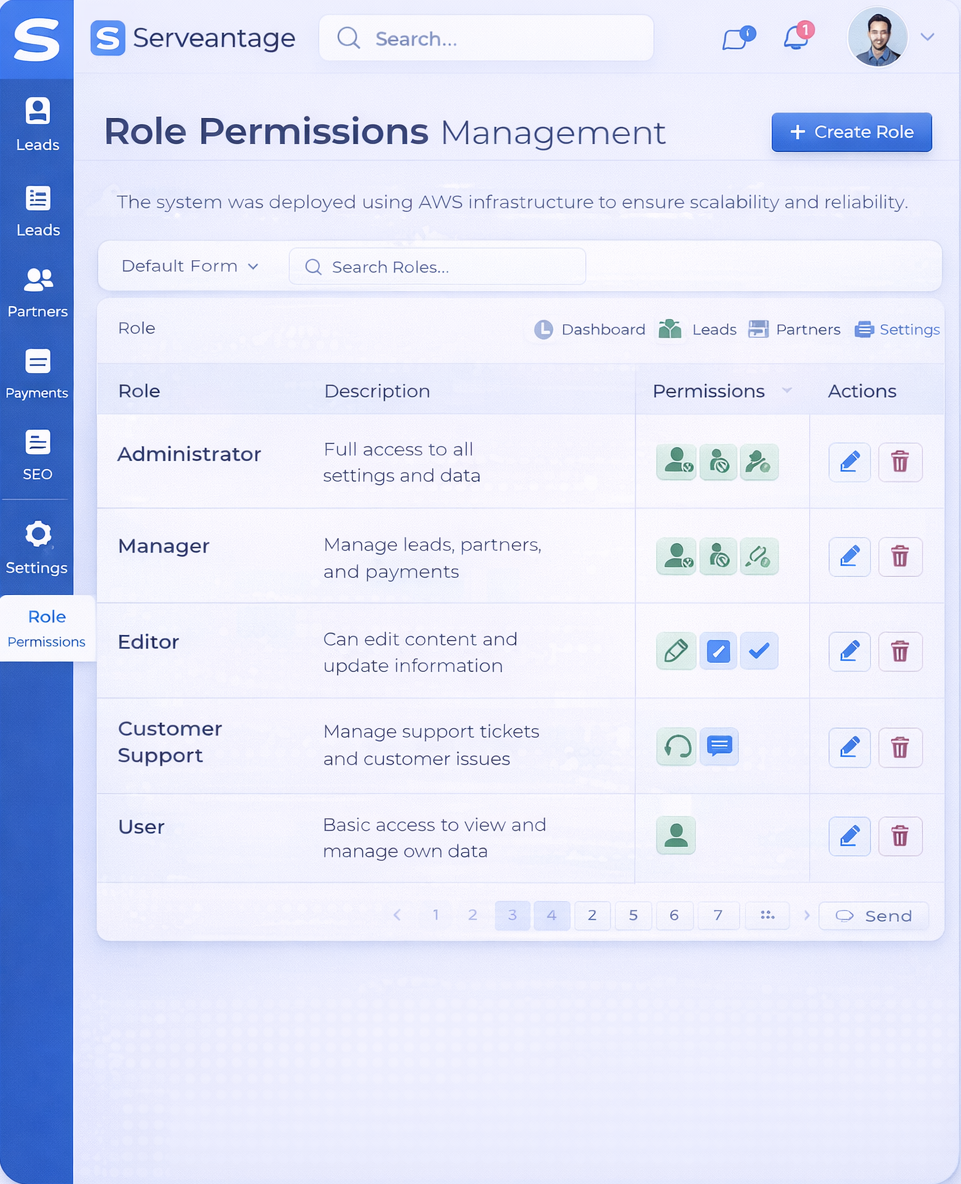Open SEO section in the sidebar
Image resolution: width=961 pixels, height=1184 pixels.
tap(38, 455)
